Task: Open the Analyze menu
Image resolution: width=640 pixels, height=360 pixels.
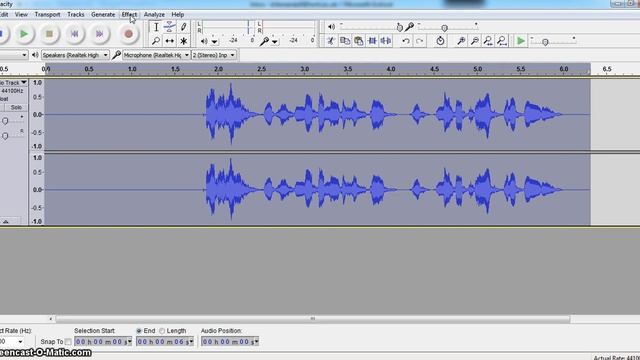Action: click(x=154, y=14)
